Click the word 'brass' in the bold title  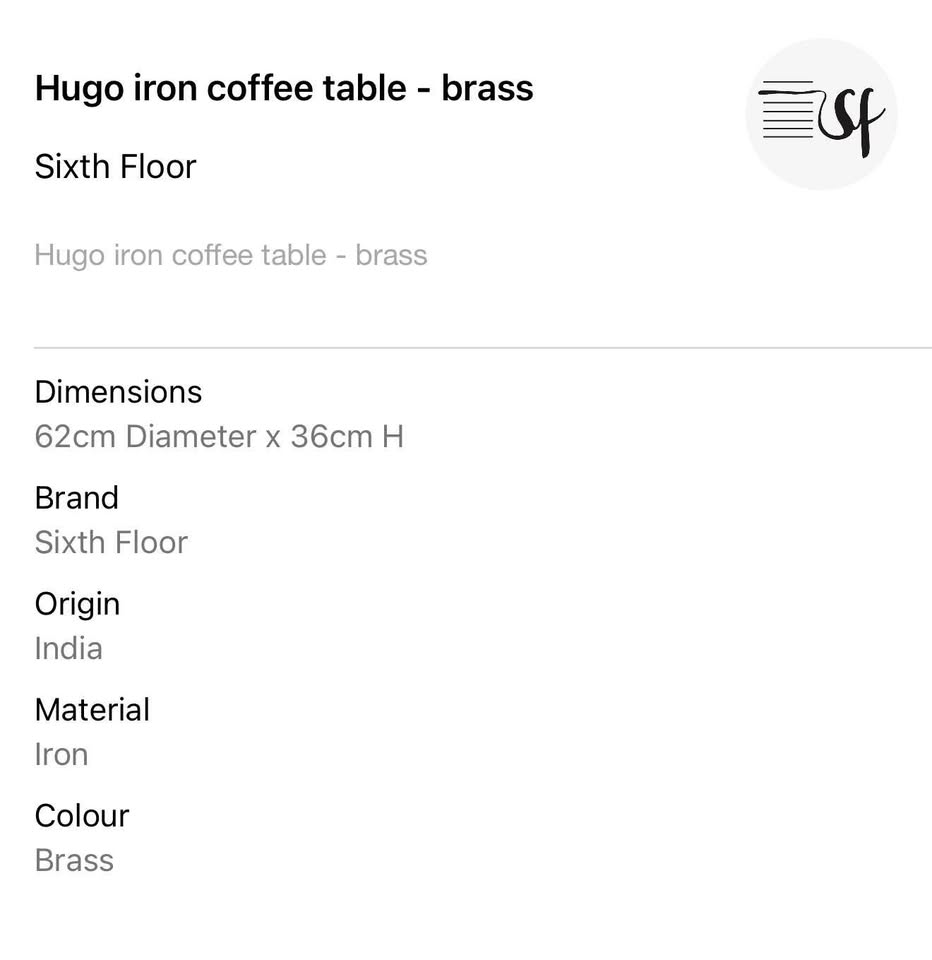487,88
